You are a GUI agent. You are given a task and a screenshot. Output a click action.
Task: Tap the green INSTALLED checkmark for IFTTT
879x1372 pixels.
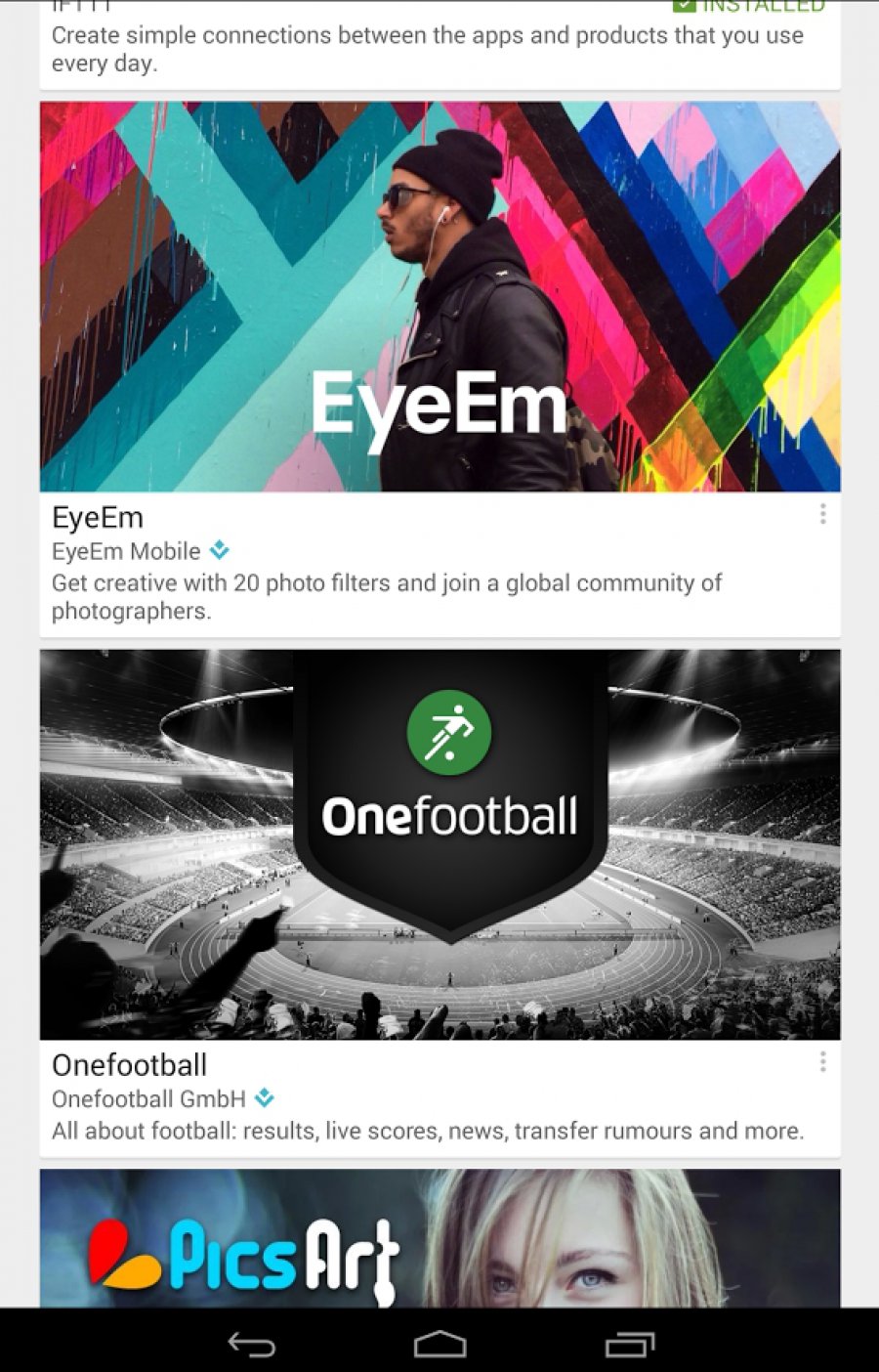tap(685, 6)
